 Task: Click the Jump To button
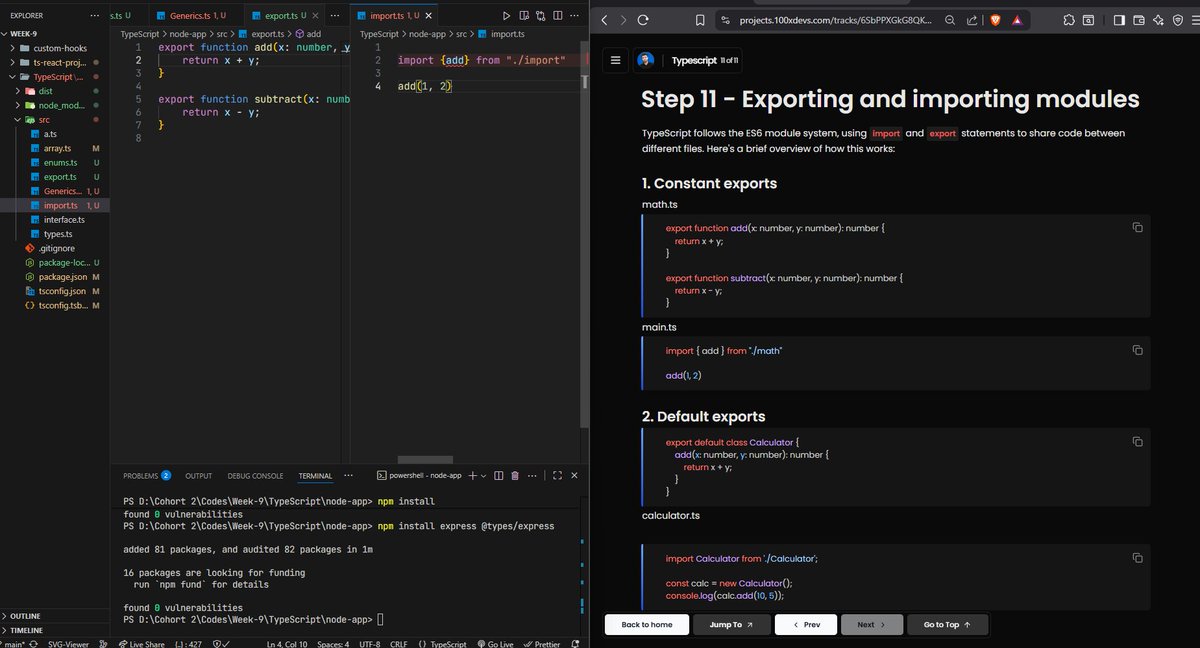point(731,624)
